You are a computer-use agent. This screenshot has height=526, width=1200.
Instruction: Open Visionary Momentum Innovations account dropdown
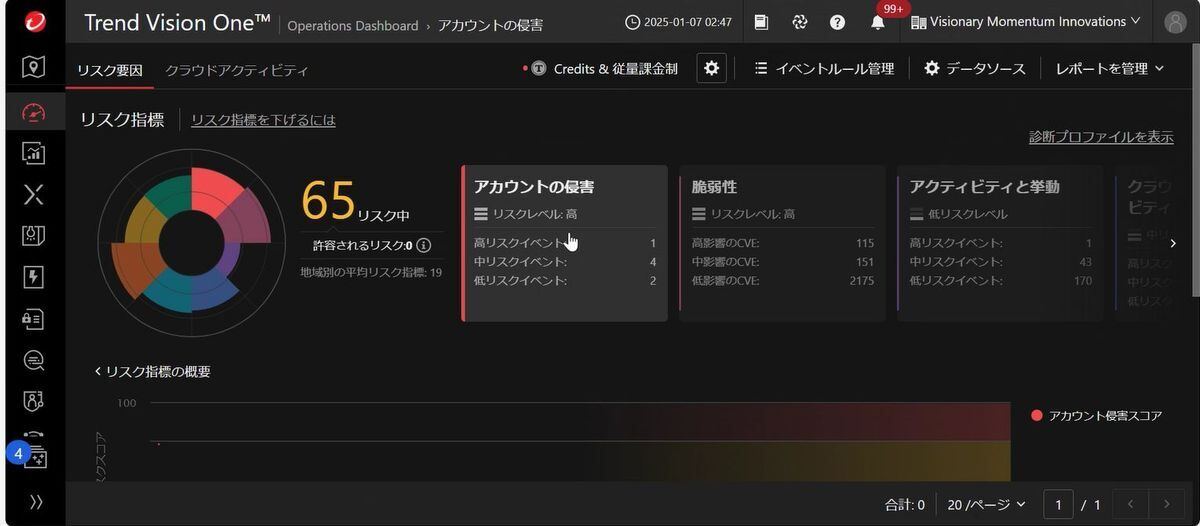1025,21
